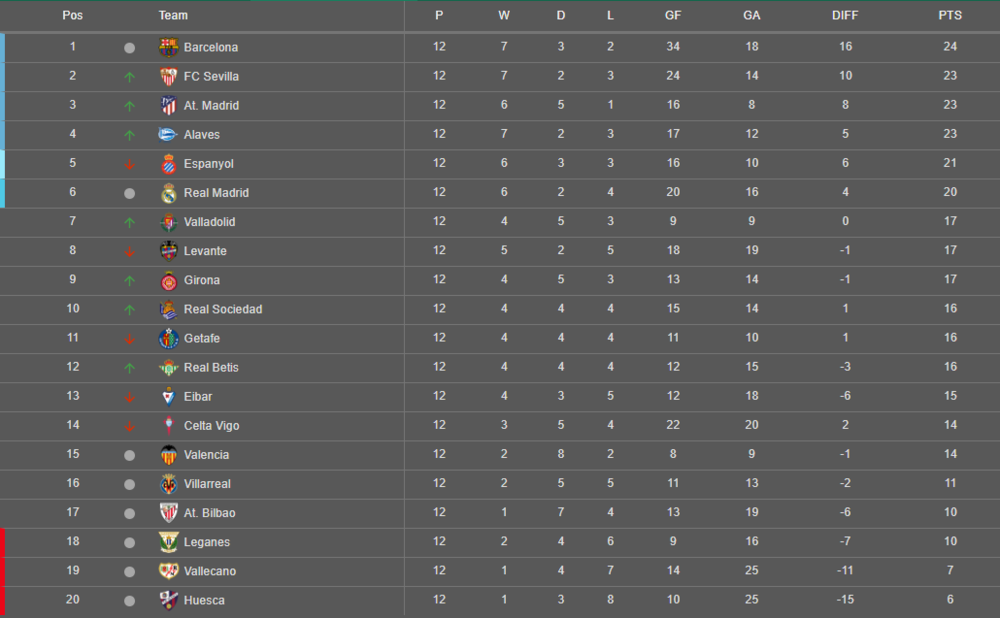Click the green up arrow beside Alaves
This screenshot has width=1000, height=618.
tap(129, 135)
